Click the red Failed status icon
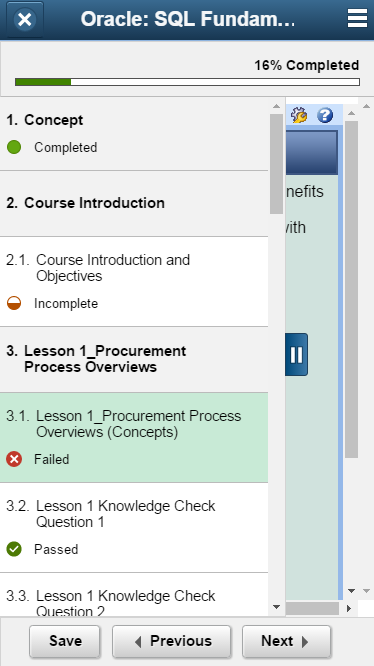 click(x=14, y=459)
